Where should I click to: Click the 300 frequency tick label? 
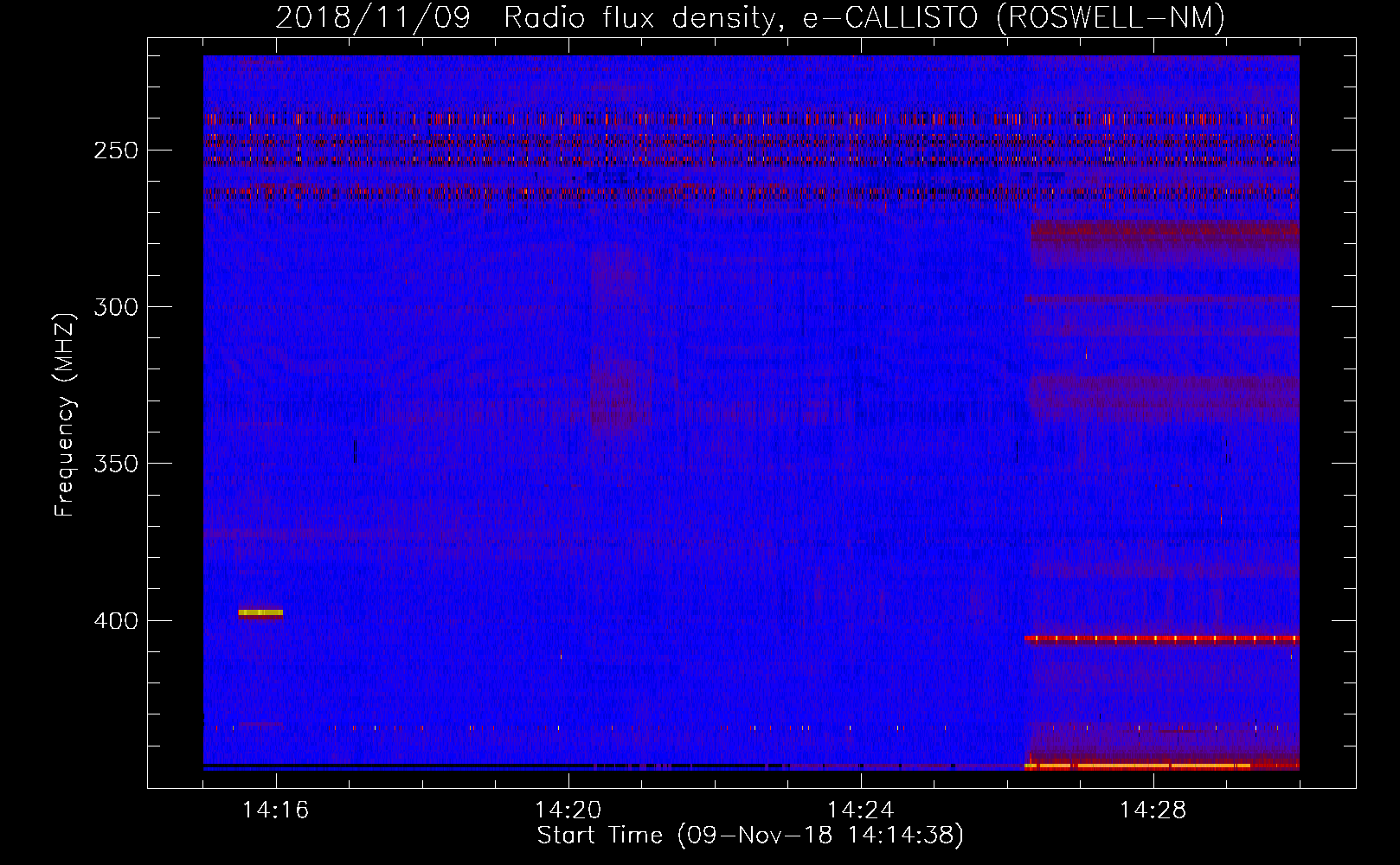[x=116, y=307]
